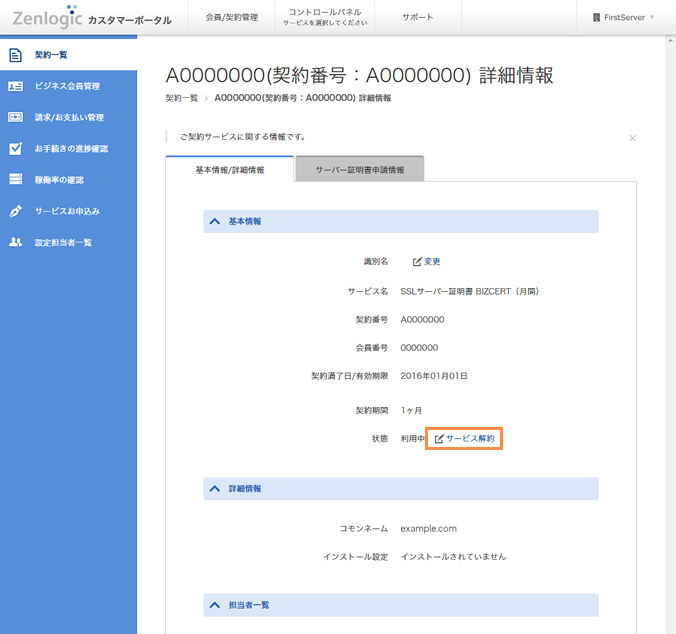This screenshot has height=634, width=676.
Task: Click the edit icon next to 変更
Action: click(x=417, y=262)
